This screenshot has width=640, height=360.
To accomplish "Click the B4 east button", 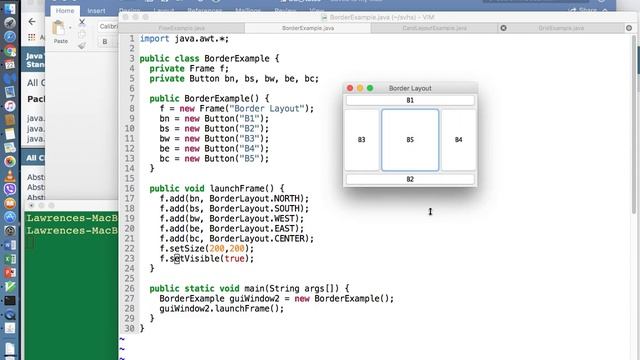I will pos(458,140).
